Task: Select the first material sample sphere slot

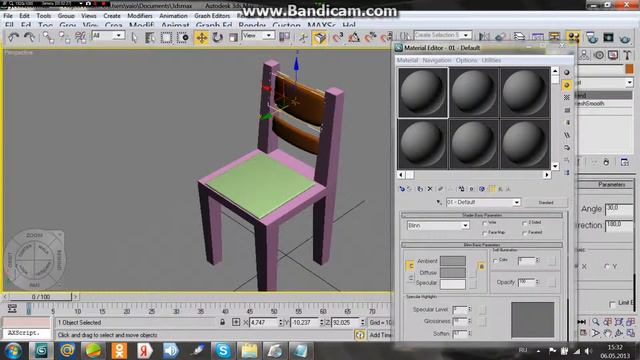Action: [x=423, y=93]
